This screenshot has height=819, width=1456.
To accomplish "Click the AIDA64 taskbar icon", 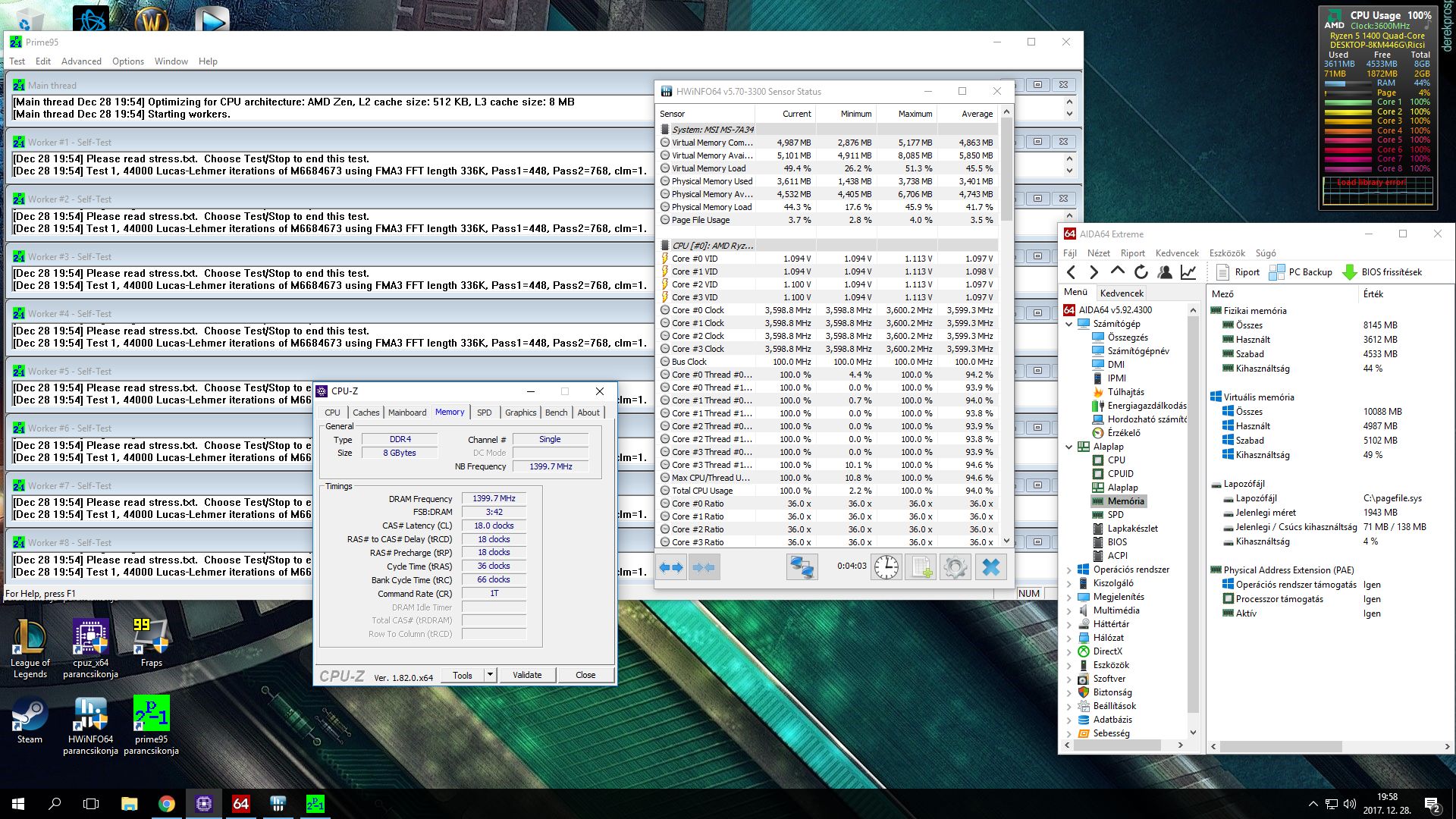I will point(240,804).
